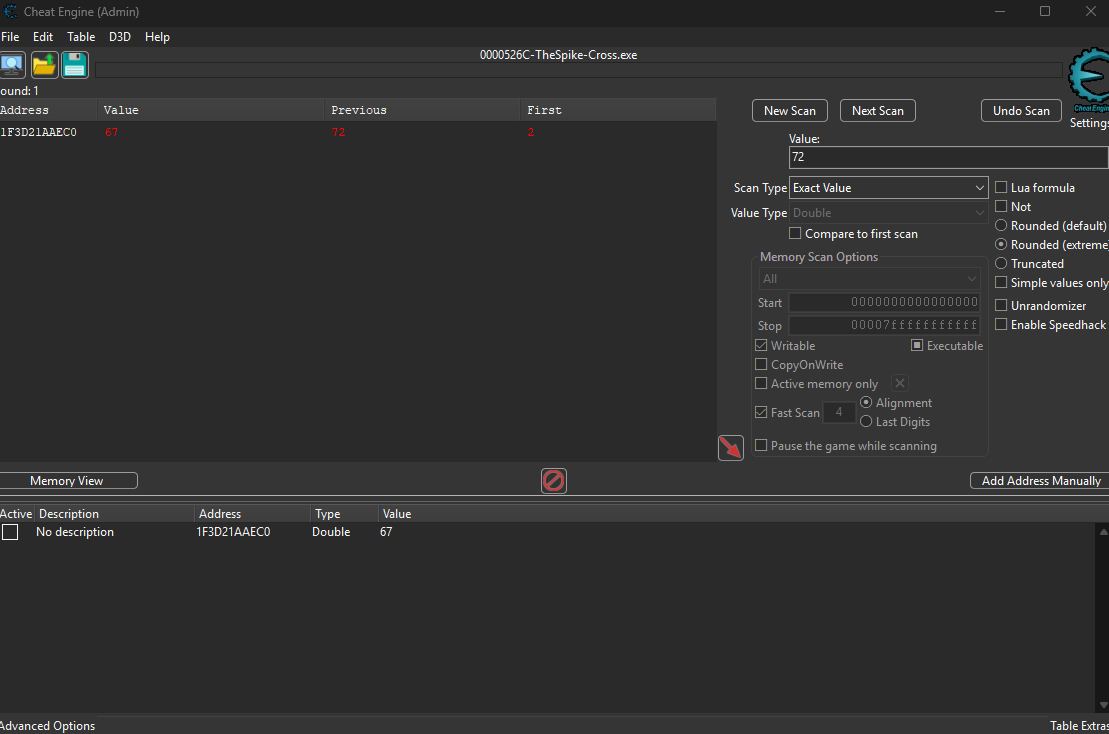This screenshot has height=734, width=1109.
Task: Click the Cheat Engine title bar app icon
Action: 10,12
